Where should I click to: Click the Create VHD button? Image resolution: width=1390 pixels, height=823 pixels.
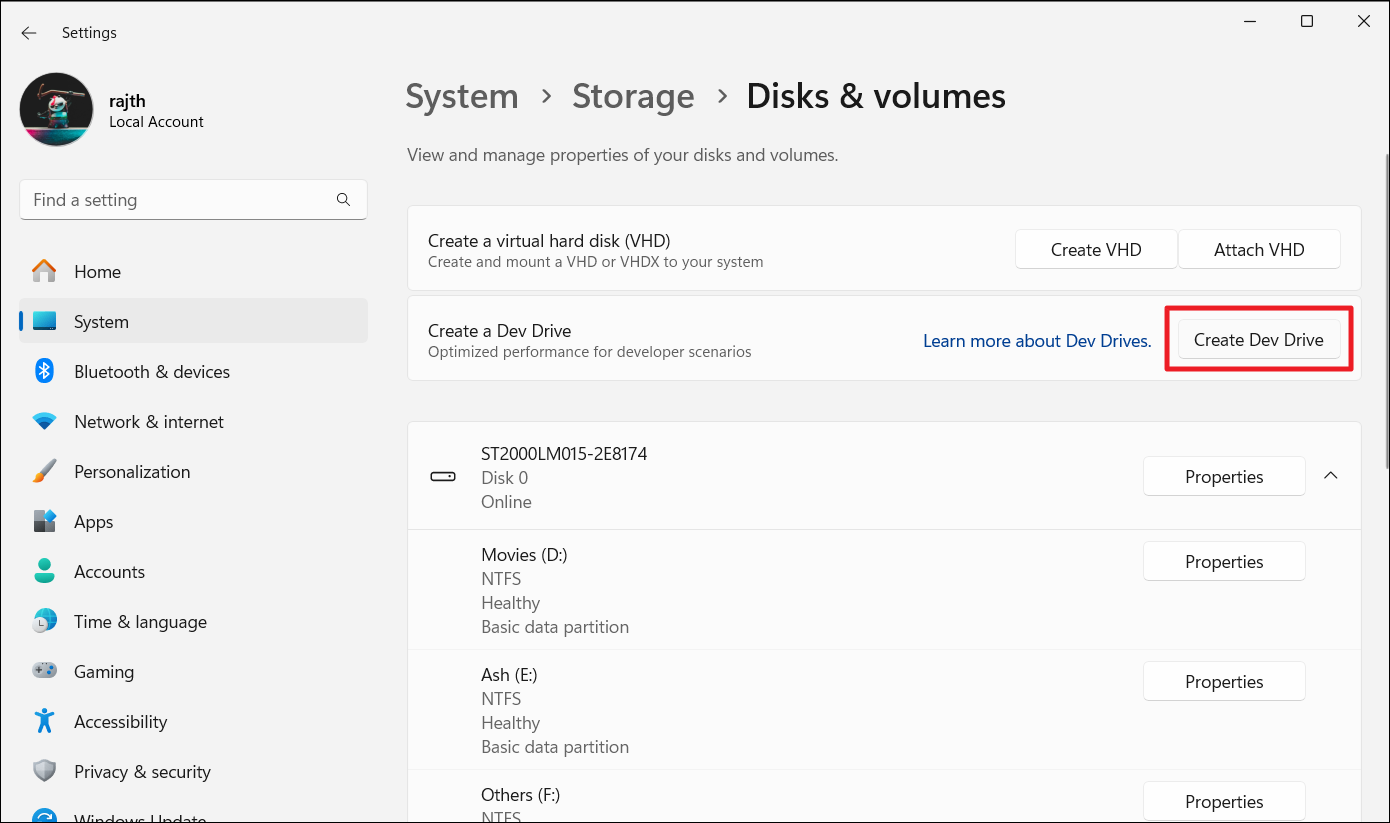[x=1095, y=250]
